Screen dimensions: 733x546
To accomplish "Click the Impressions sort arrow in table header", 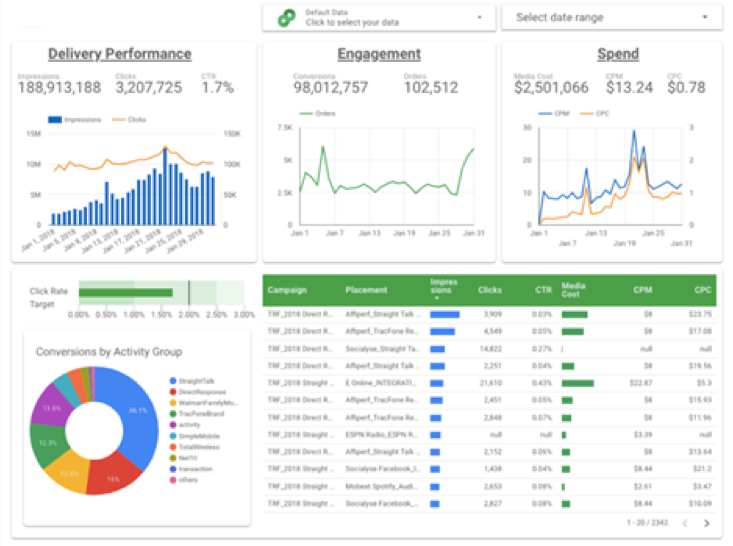I will [436, 299].
